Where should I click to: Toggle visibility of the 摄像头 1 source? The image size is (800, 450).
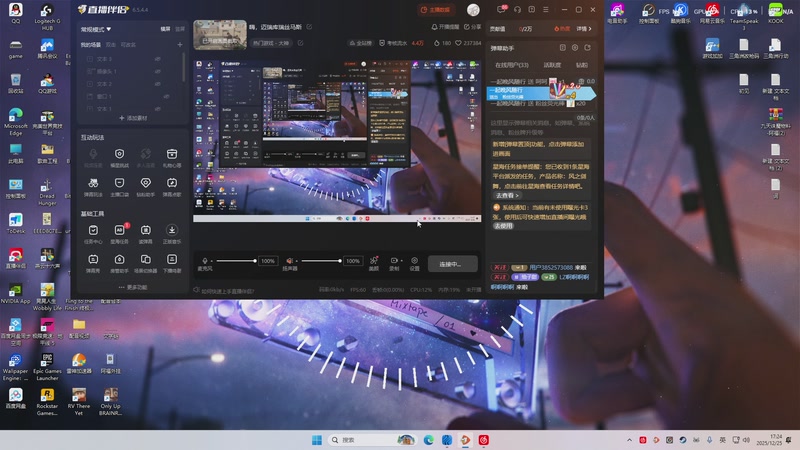[x=158, y=71]
